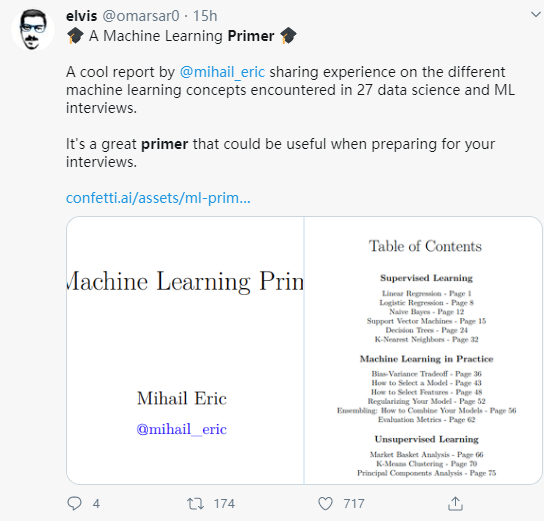Open the Table of Contents image
Screen dimensions: 544x521
pos(423,350)
